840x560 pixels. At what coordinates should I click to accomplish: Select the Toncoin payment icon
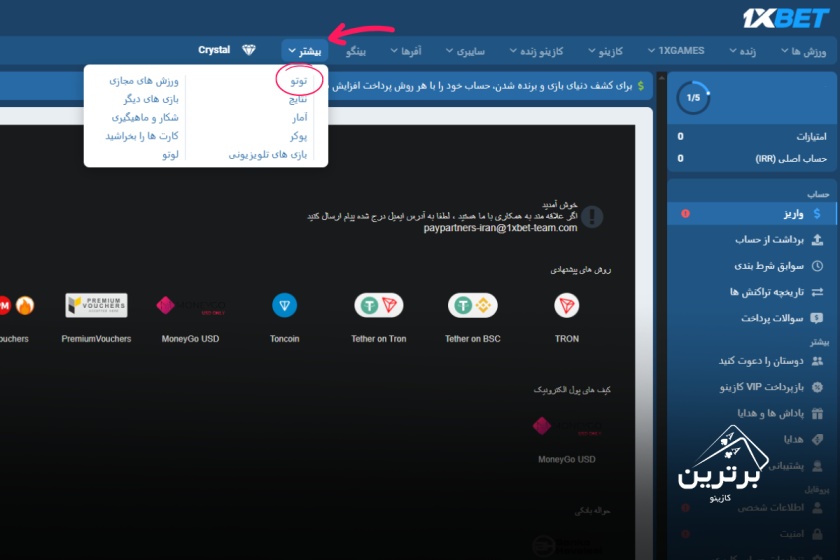pos(284,305)
